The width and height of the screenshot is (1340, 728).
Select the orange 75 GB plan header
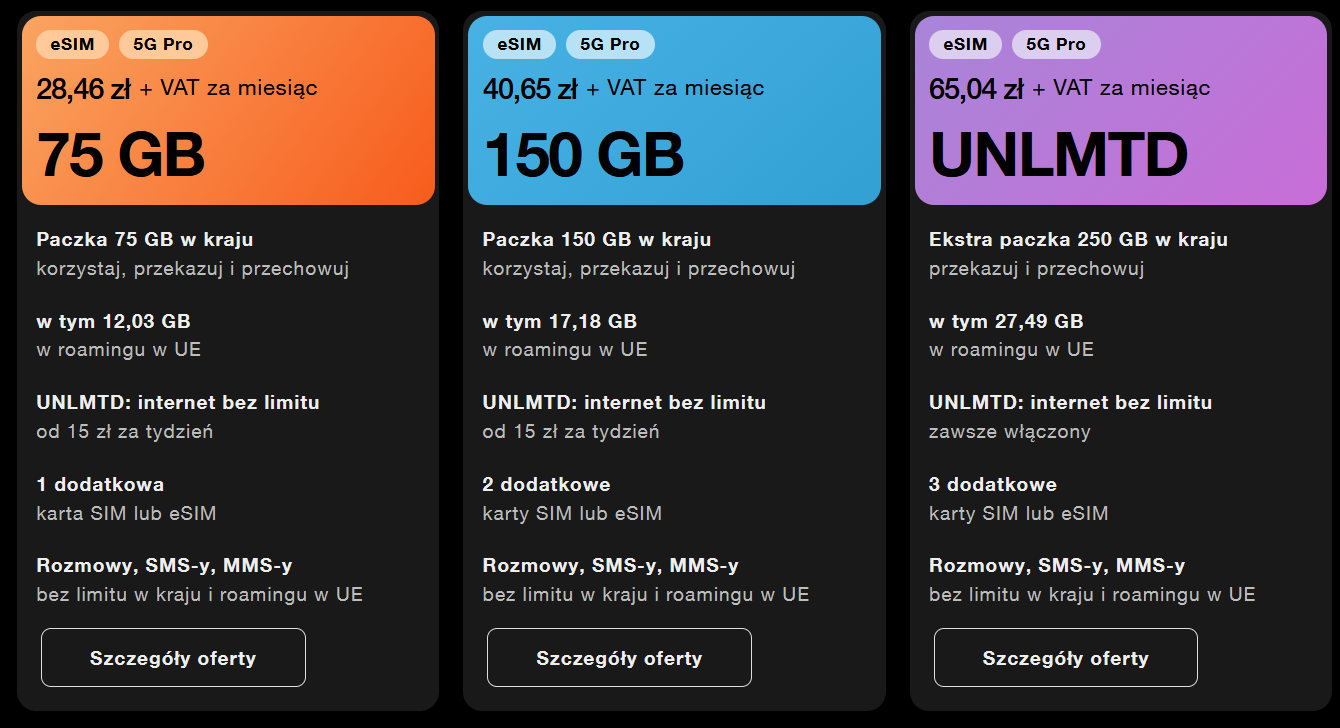(x=228, y=110)
